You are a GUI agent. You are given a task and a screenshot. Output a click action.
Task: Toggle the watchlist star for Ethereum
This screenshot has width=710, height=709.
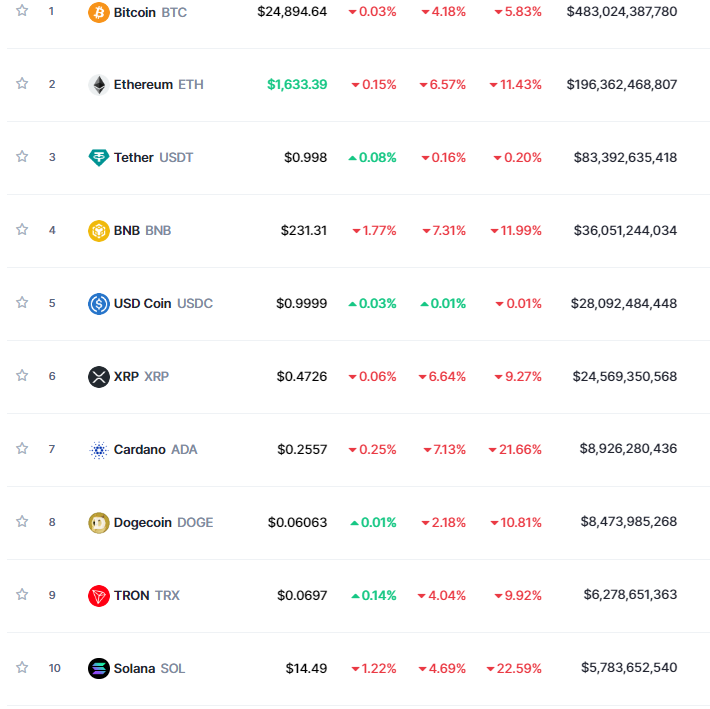[22, 84]
